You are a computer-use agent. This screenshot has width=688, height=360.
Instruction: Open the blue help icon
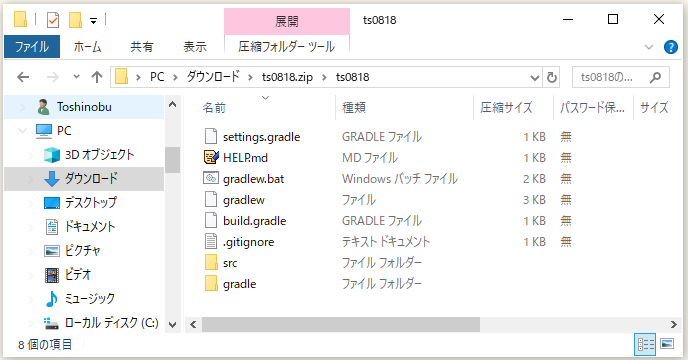click(671, 47)
